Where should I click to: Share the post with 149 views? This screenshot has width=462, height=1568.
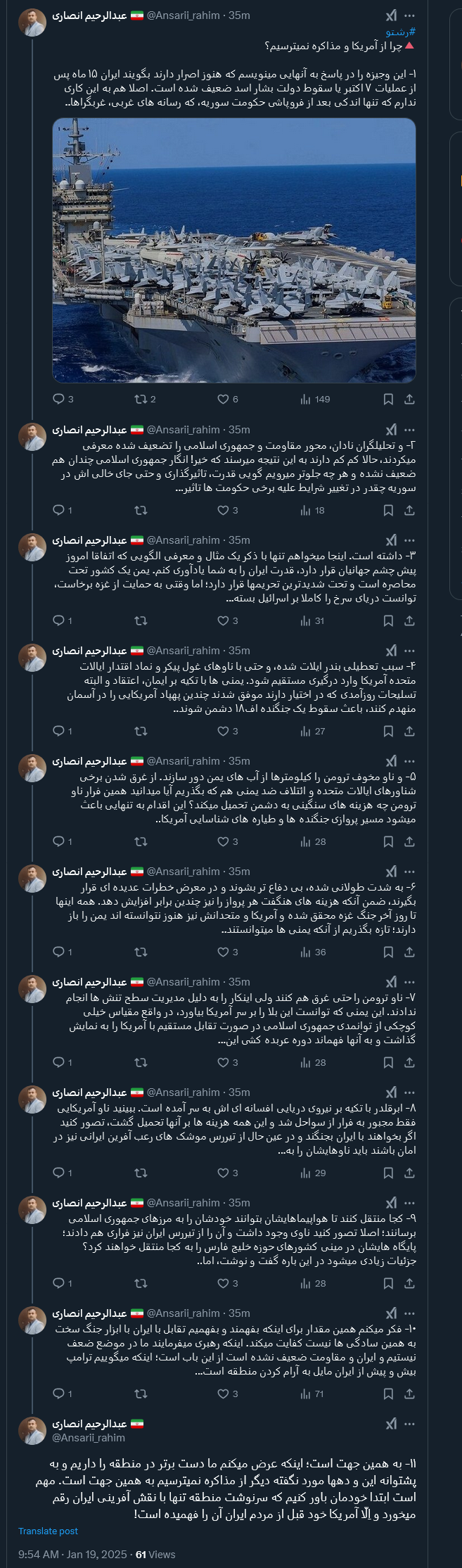click(409, 399)
